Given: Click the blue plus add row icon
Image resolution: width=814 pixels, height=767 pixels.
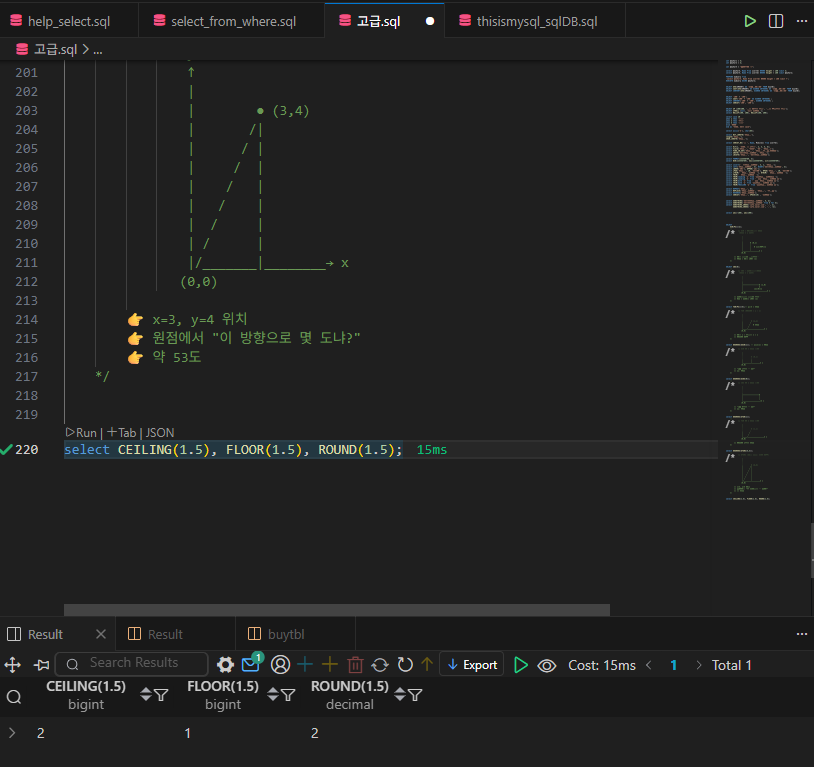Looking at the screenshot, I should tap(305, 665).
